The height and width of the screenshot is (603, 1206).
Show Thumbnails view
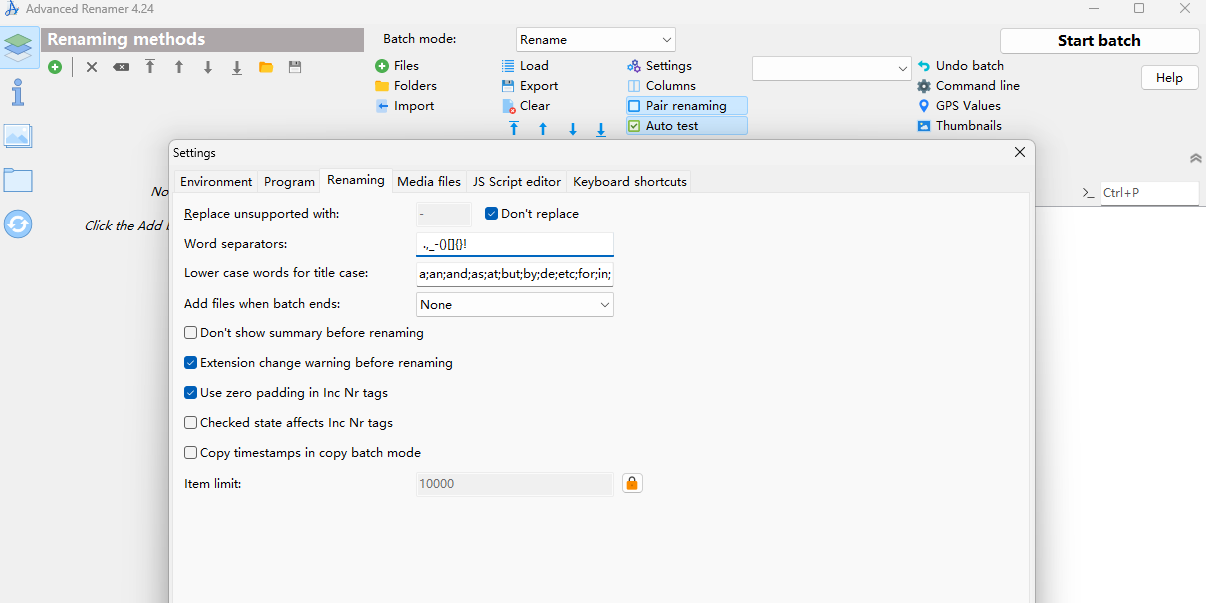[x=960, y=125]
